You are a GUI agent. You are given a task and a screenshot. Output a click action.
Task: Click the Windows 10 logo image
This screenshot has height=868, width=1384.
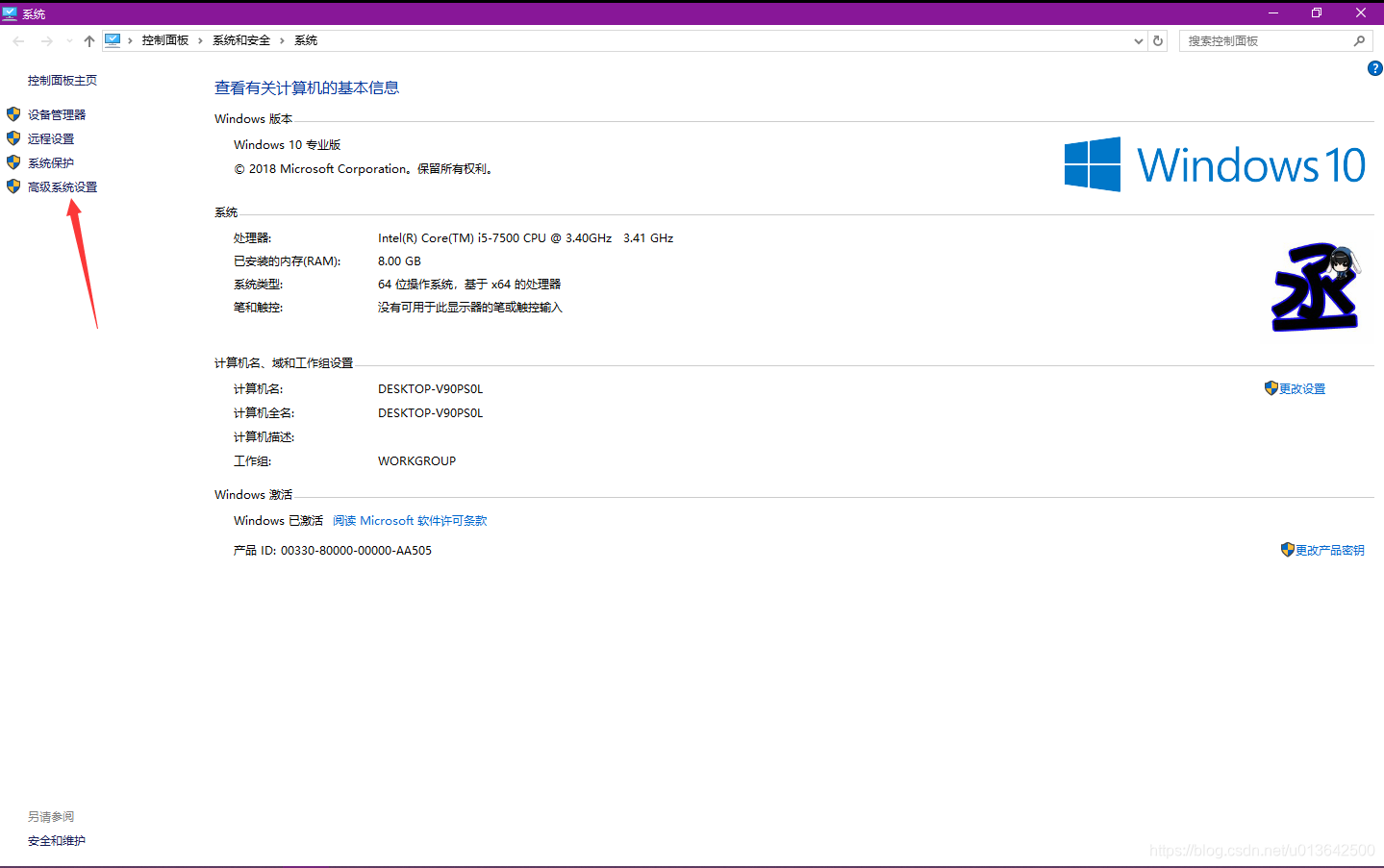coord(1215,164)
